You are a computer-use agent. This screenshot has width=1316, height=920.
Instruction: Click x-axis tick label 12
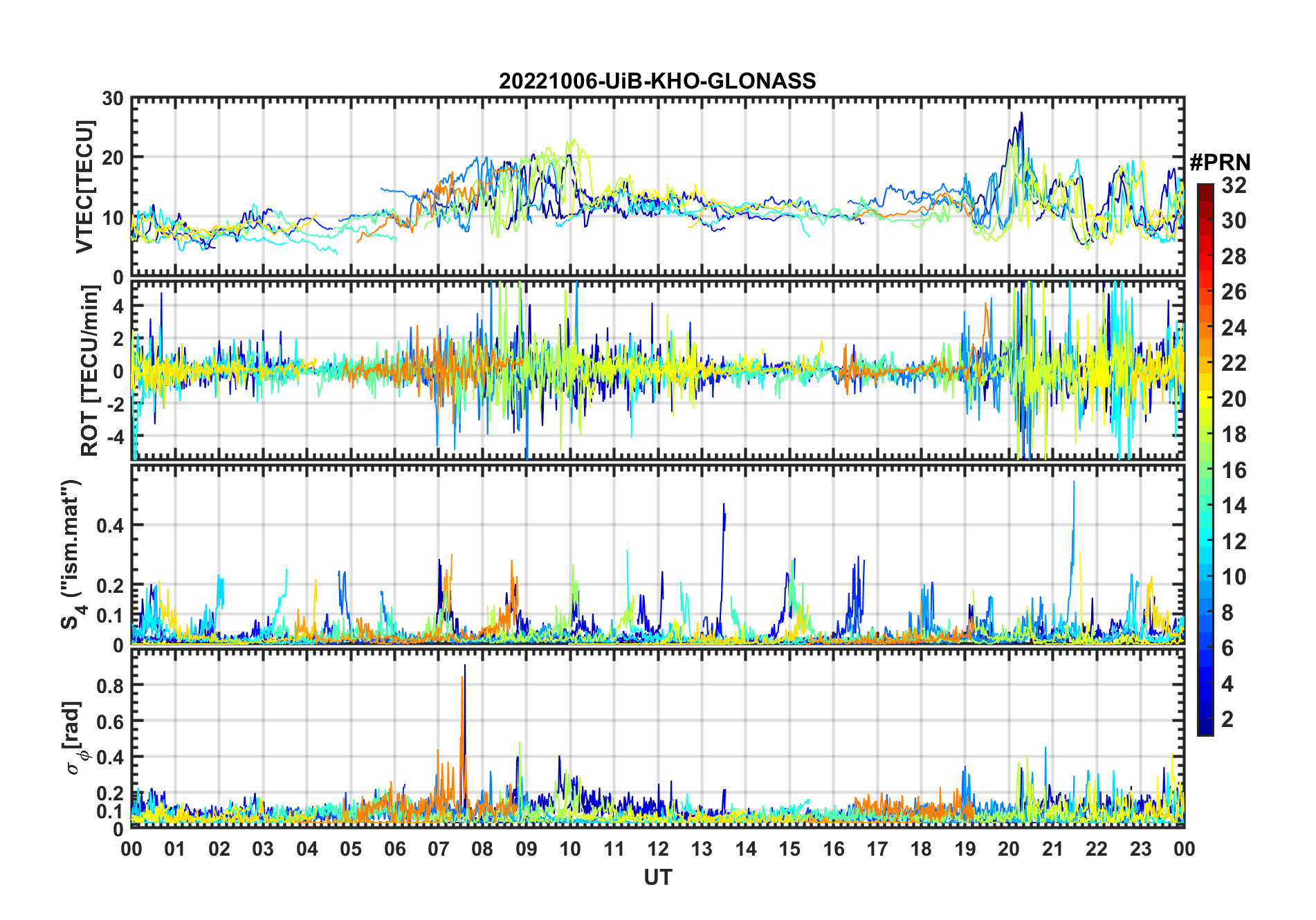tap(658, 849)
